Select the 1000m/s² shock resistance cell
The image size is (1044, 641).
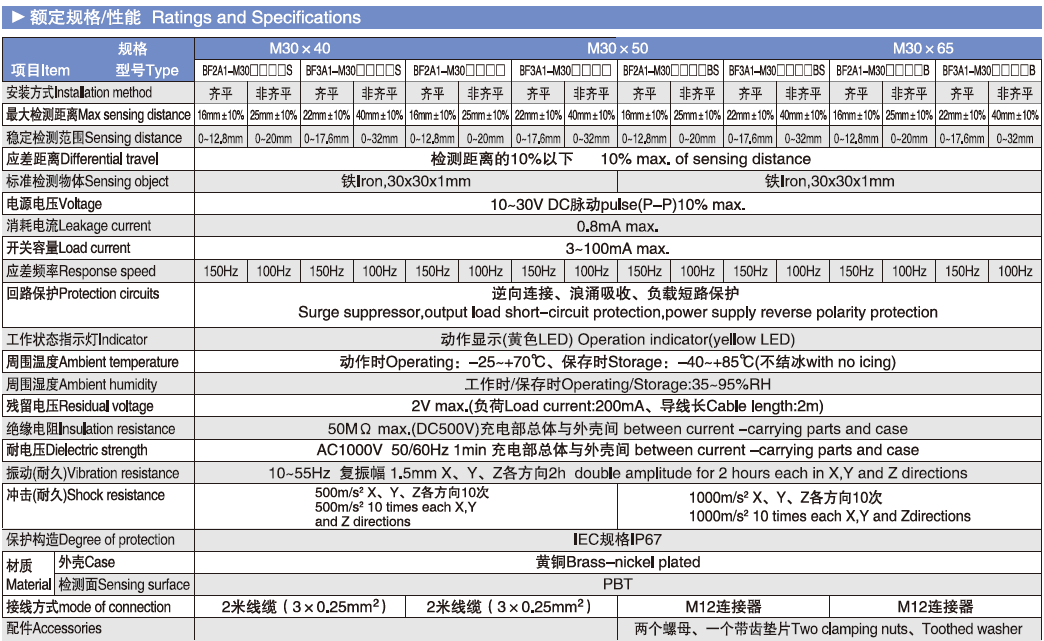(829, 507)
